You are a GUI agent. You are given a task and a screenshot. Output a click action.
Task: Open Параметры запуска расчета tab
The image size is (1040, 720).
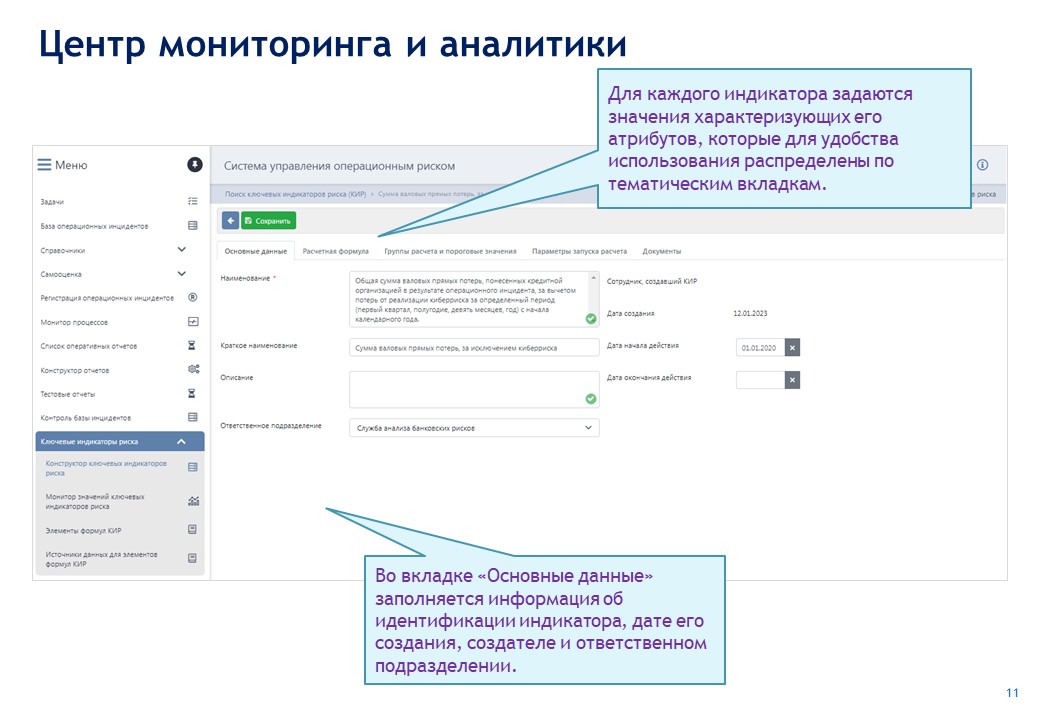[579, 251]
